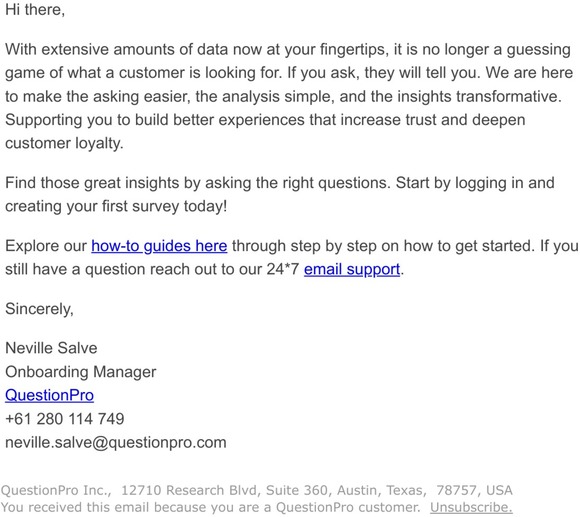Click the Onboarding Manager title text
Screen dimensions: 580x517
tap(81, 372)
